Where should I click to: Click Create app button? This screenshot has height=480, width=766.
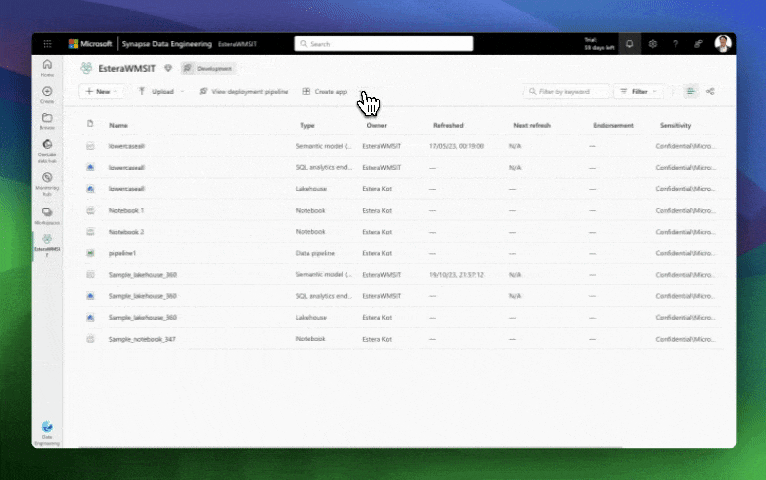click(x=325, y=91)
